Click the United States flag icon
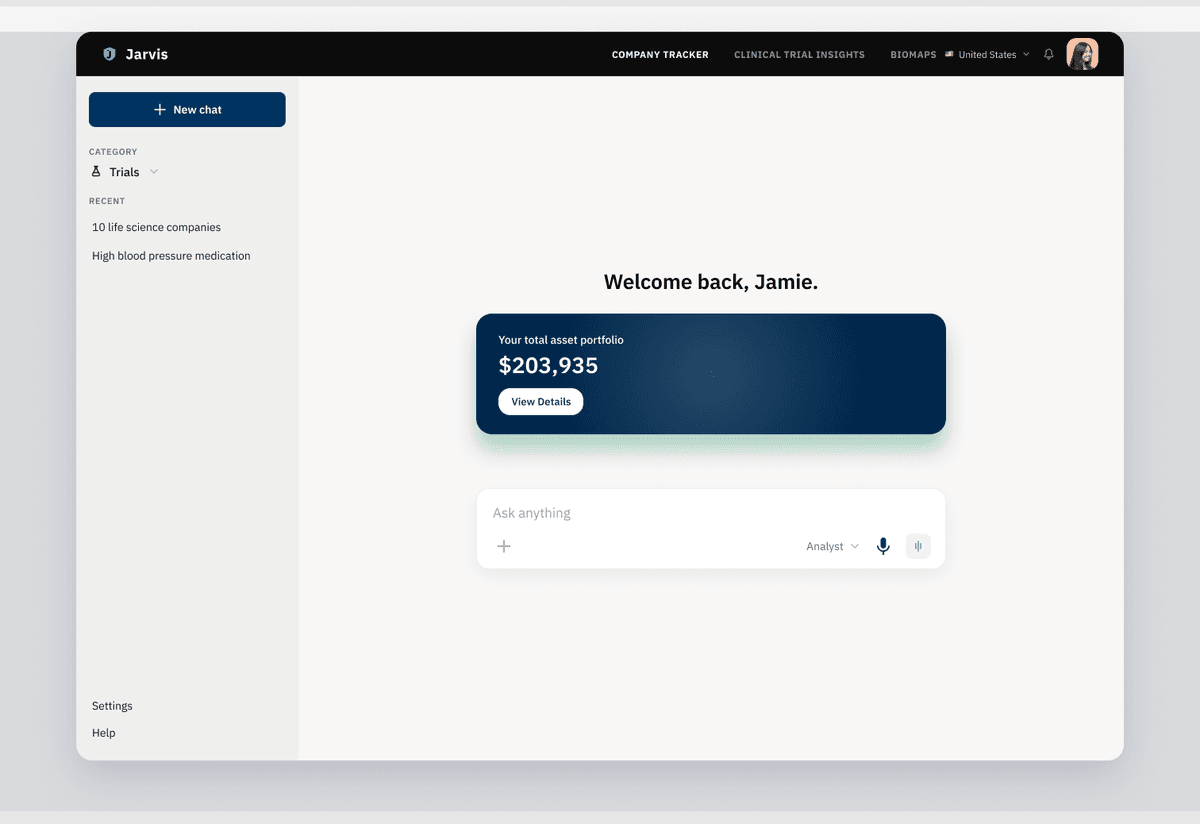This screenshot has width=1200, height=824. [949, 54]
